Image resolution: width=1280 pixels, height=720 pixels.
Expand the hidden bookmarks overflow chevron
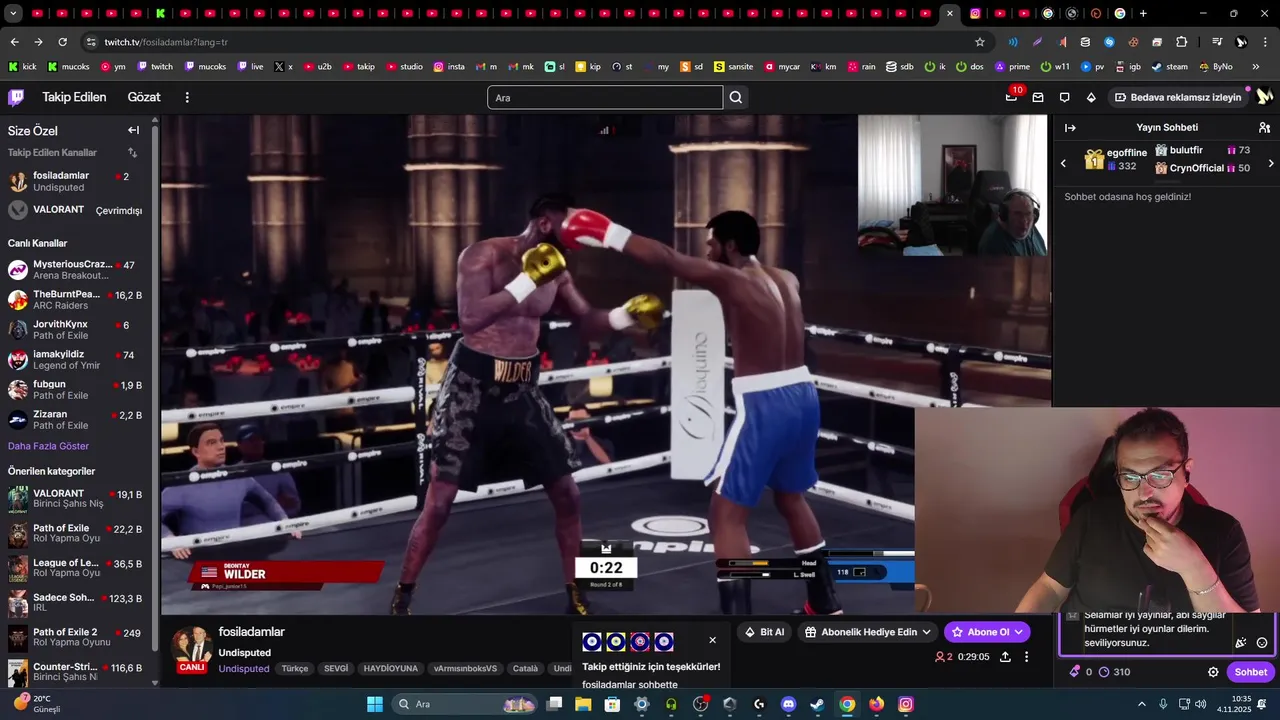(x=1256, y=67)
